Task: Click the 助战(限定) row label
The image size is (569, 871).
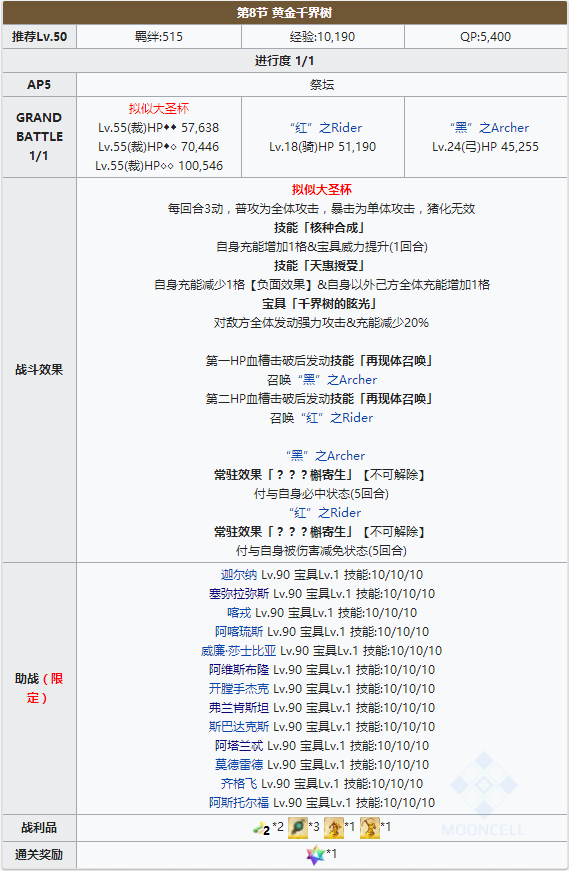Action: tap(39, 689)
